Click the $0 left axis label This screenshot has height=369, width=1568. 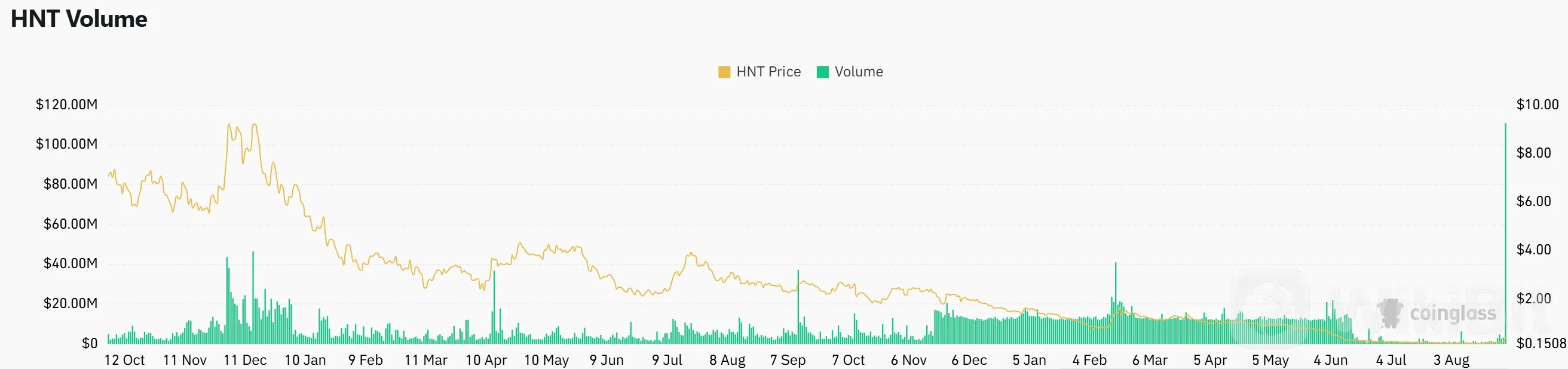(90, 344)
